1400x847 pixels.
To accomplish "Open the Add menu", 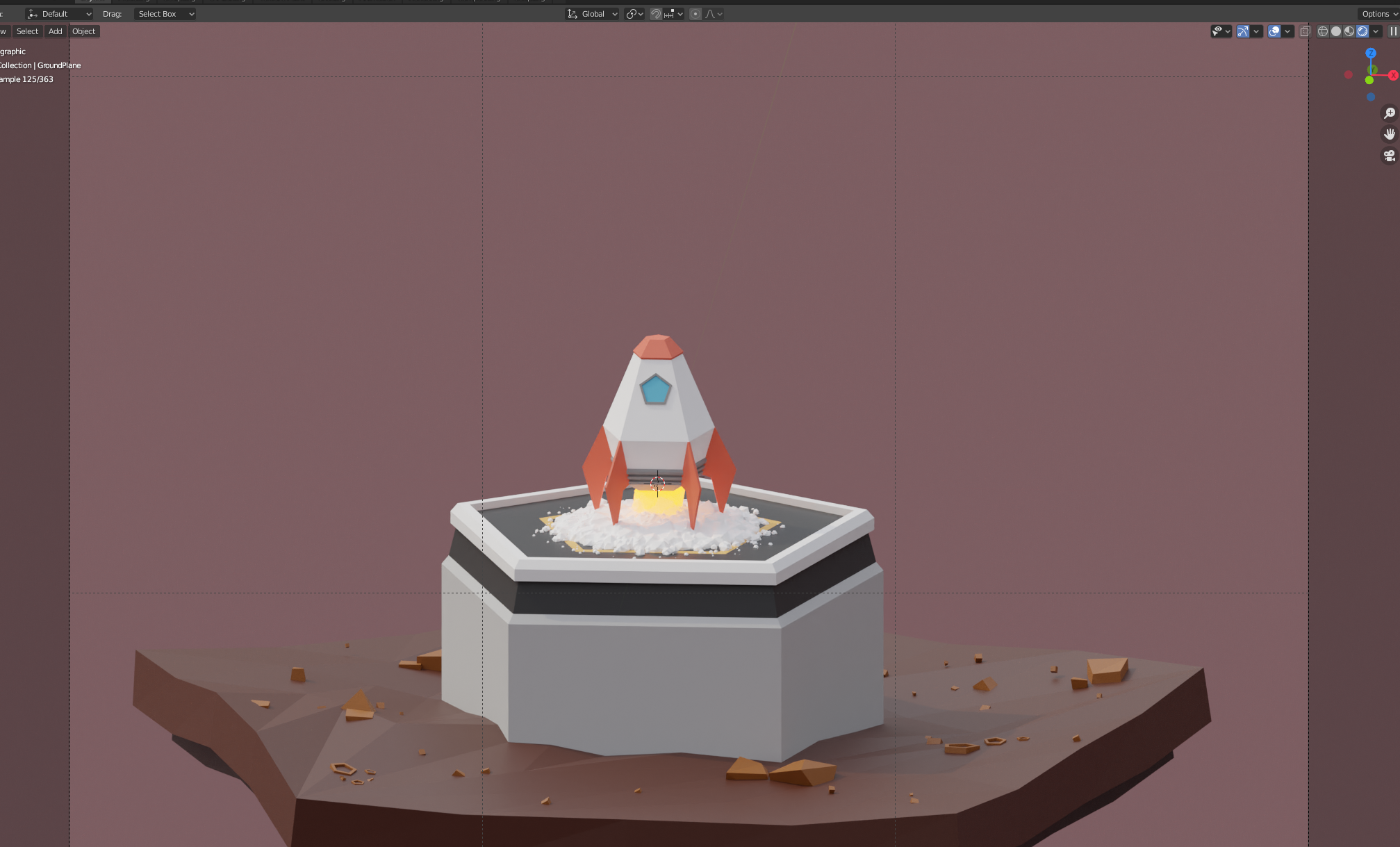I will click(x=54, y=31).
